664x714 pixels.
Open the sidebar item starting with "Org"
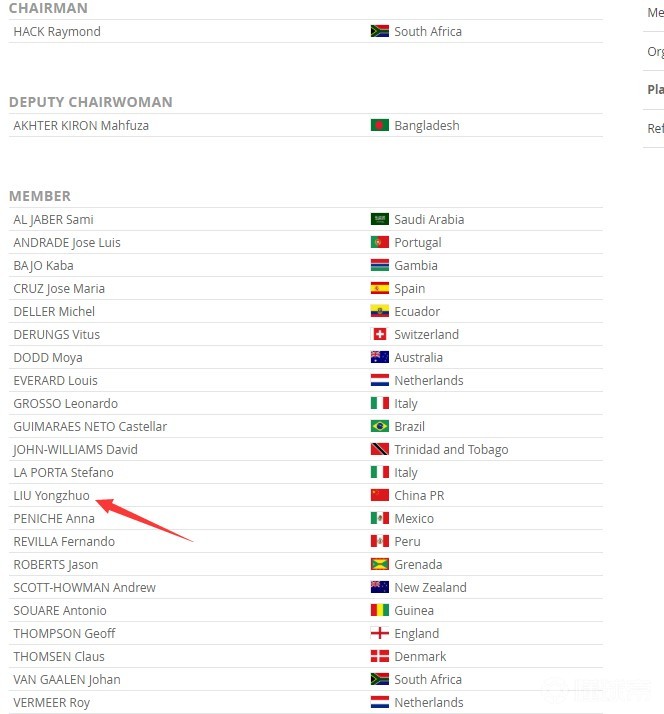655,52
